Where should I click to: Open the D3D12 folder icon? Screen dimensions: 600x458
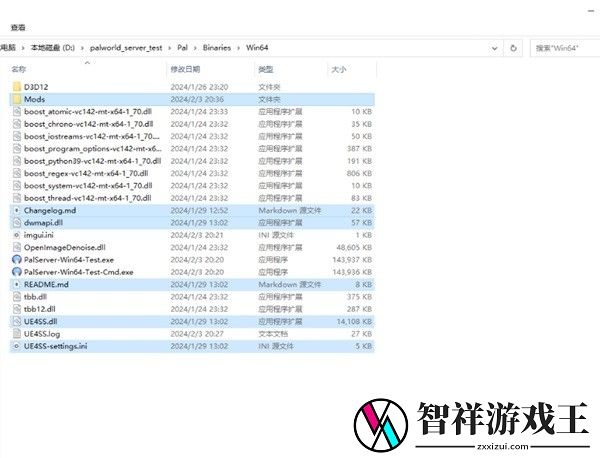tap(16, 87)
